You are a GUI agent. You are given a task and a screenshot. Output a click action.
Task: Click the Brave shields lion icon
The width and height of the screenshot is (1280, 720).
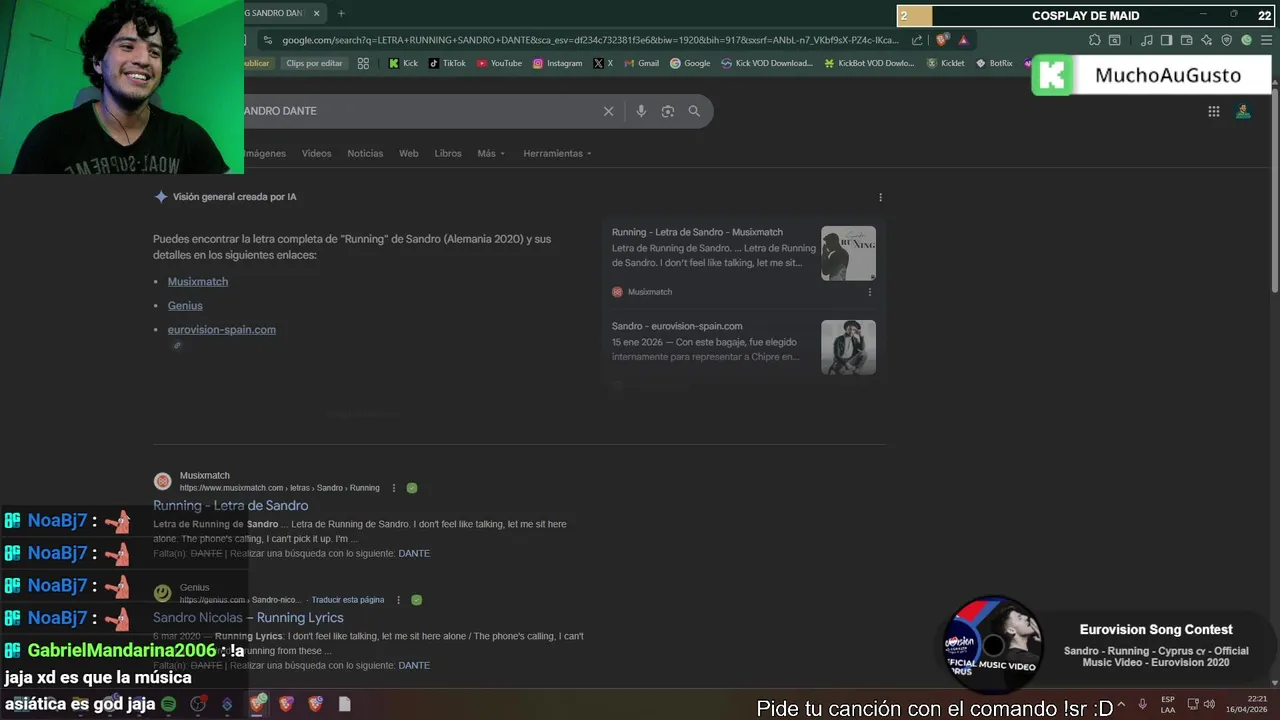[942, 40]
